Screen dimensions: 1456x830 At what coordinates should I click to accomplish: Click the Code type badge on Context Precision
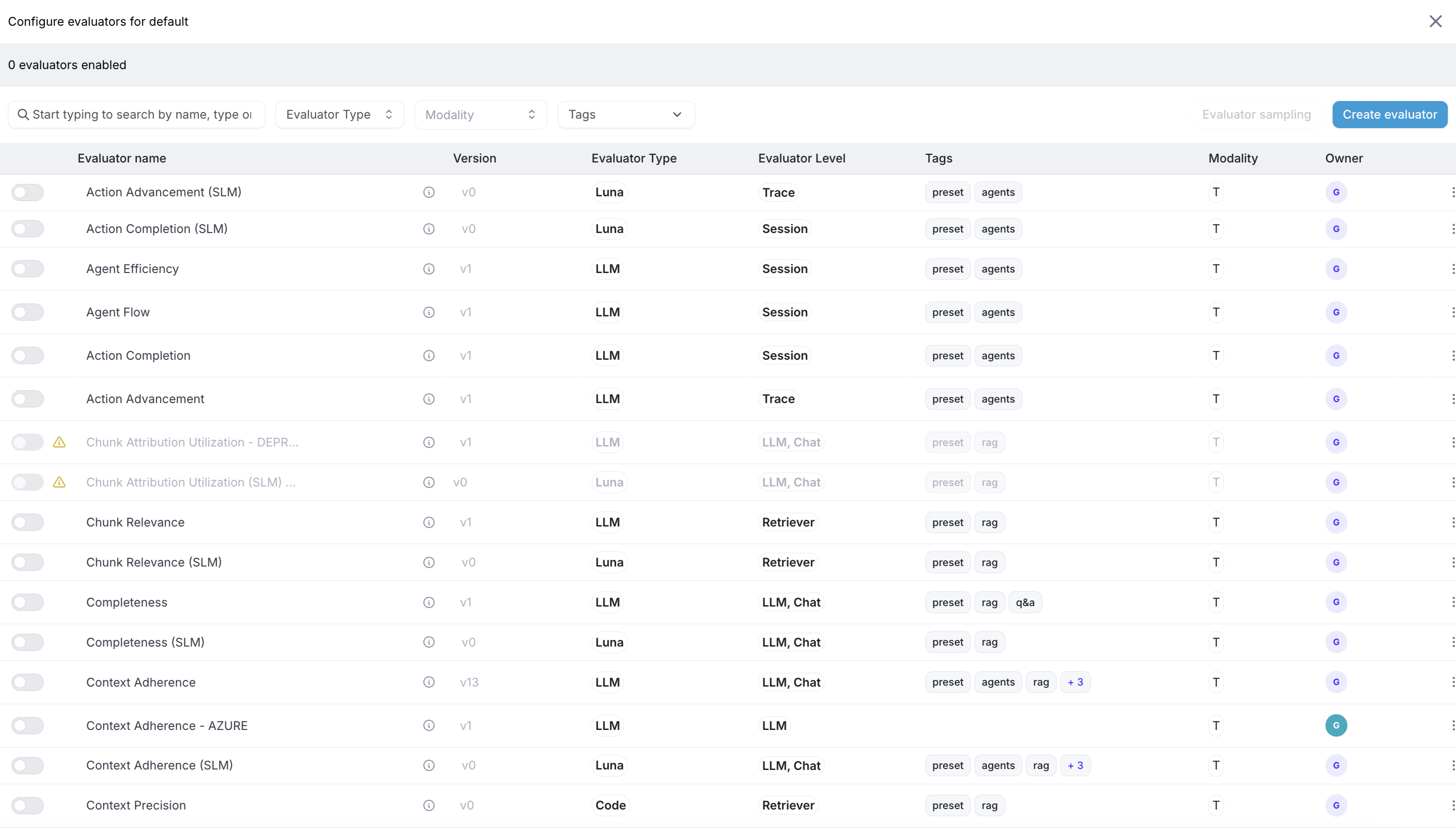610,805
